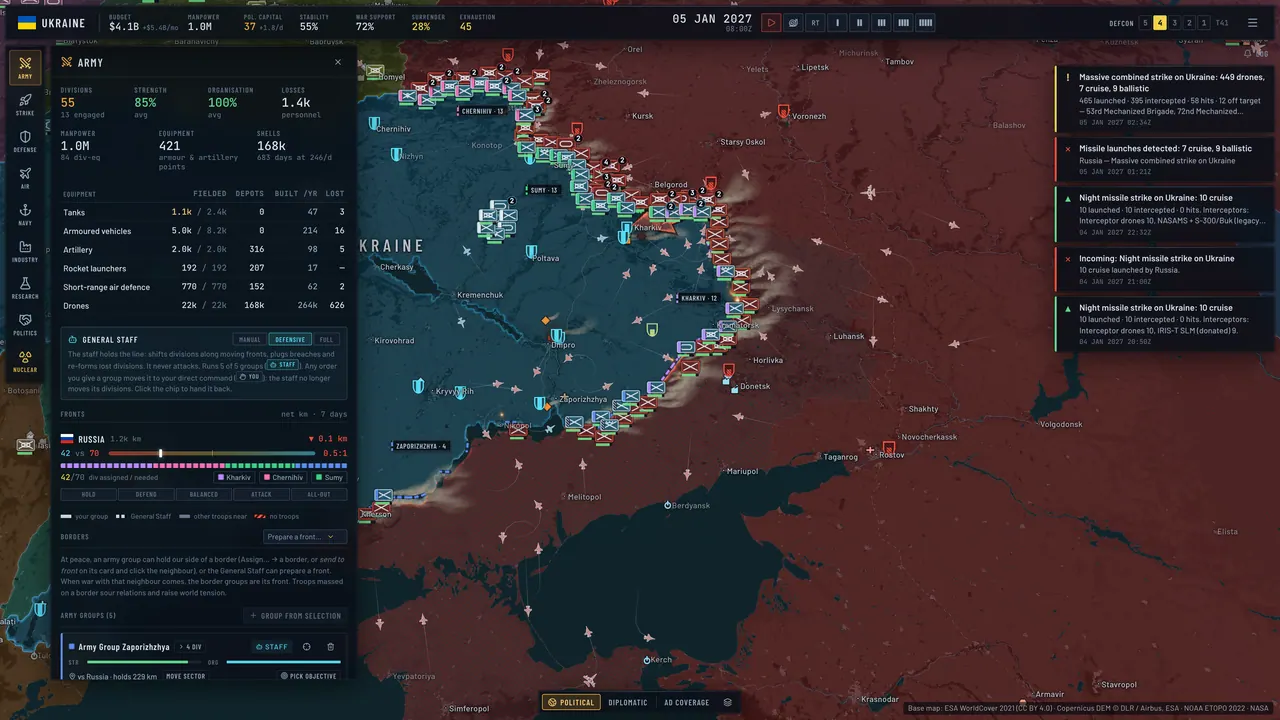This screenshot has height=720, width=1280.
Task: Open the hamburger main menu
Action: pyautogui.click(x=1252, y=22)
